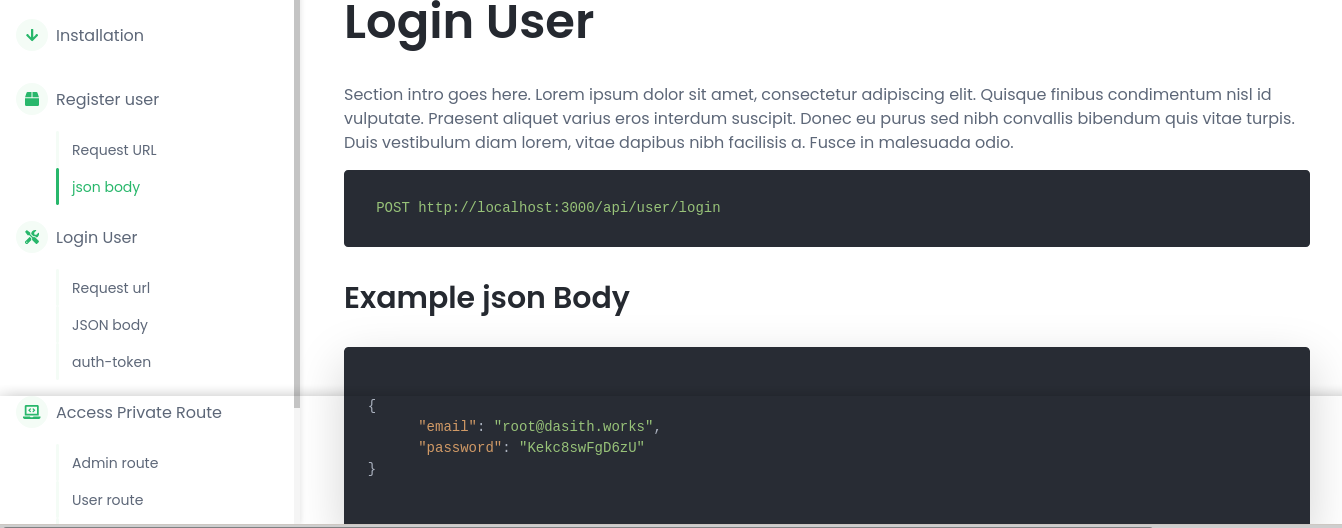1342x528 pixels.
Task: Open JSON body under Login User
Action: click(x=110, y=325)
